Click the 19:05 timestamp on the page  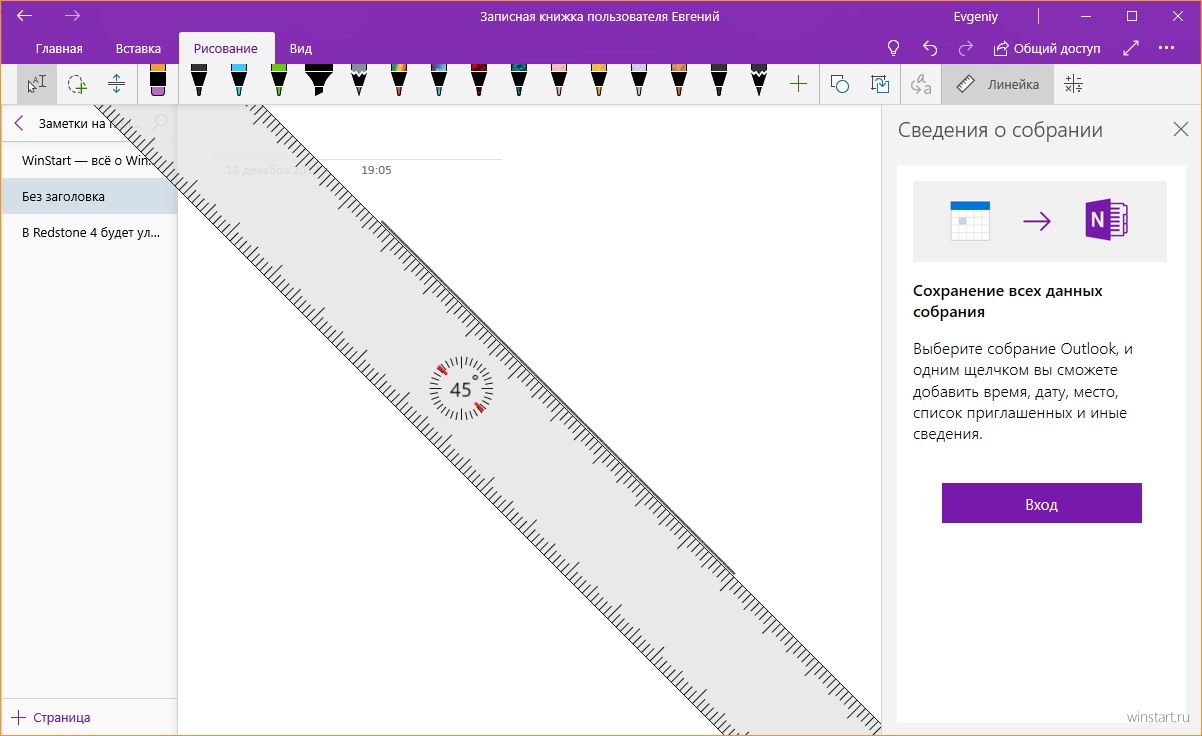[x=376, y=170]
